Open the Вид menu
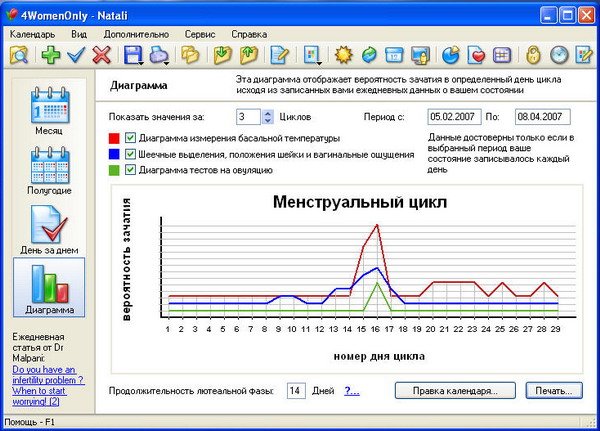 [79, 34]
